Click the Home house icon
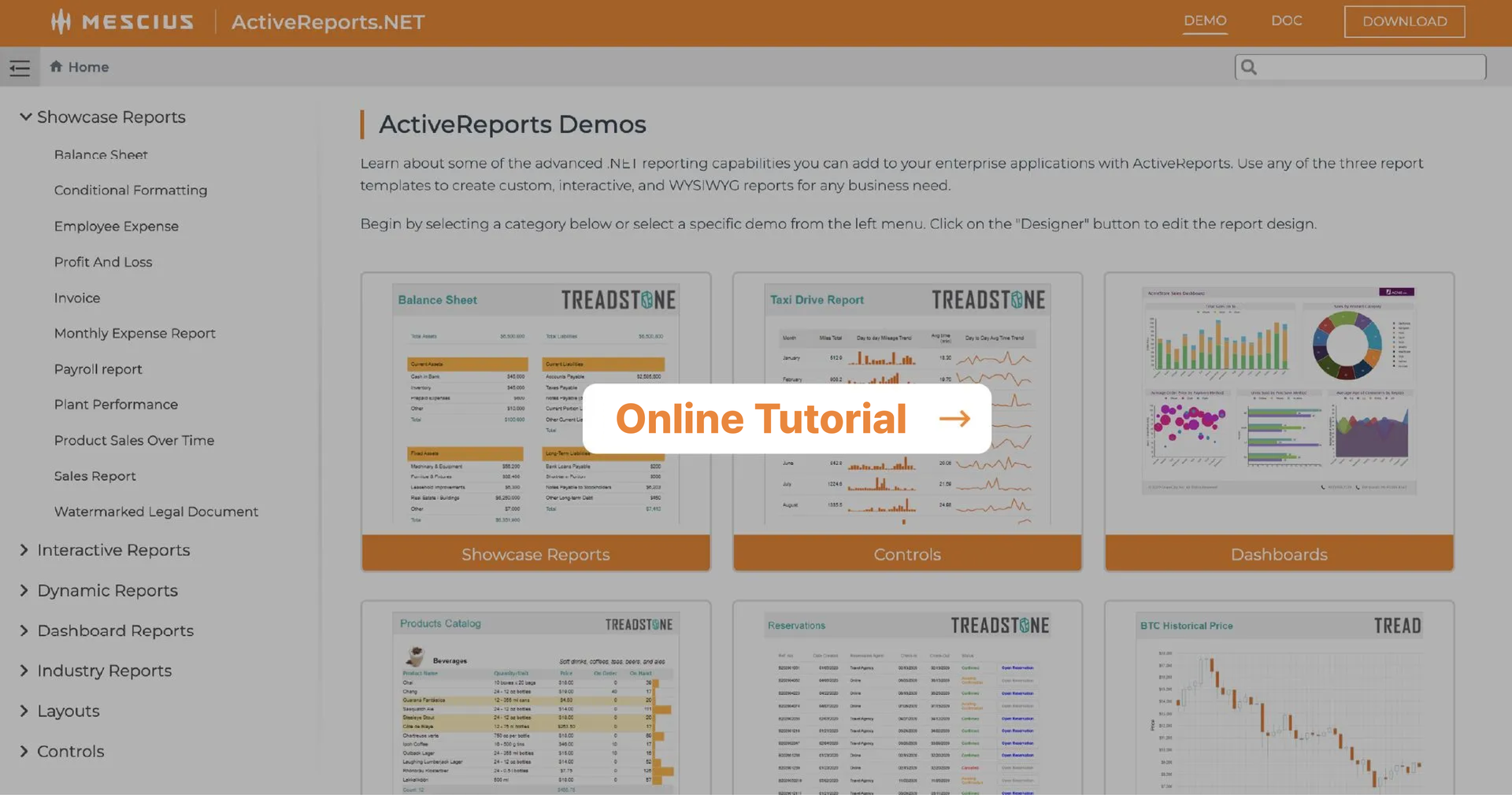 coord(56,67)
